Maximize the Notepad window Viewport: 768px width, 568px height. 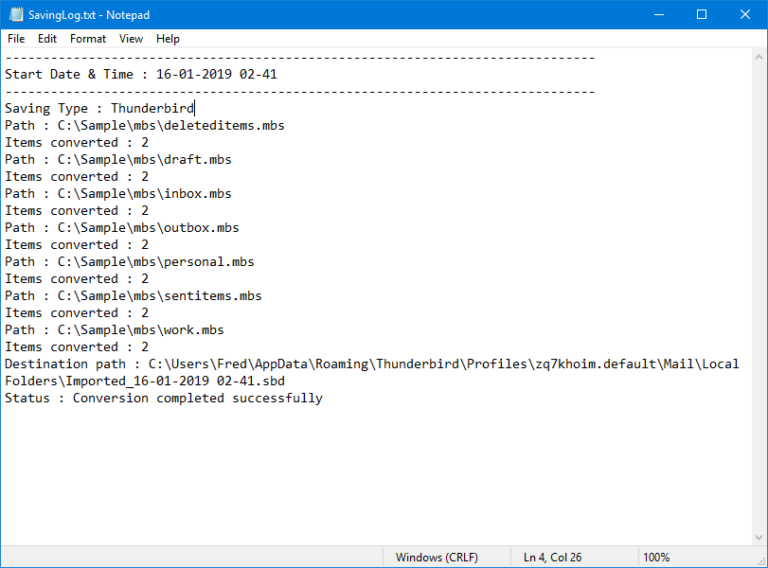click(701, 14)
